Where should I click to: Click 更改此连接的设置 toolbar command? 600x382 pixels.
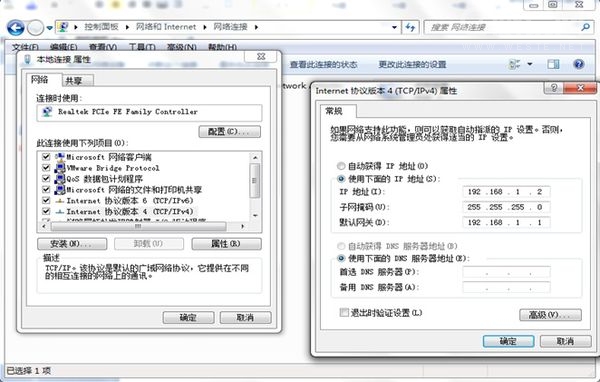click(412, 64)
